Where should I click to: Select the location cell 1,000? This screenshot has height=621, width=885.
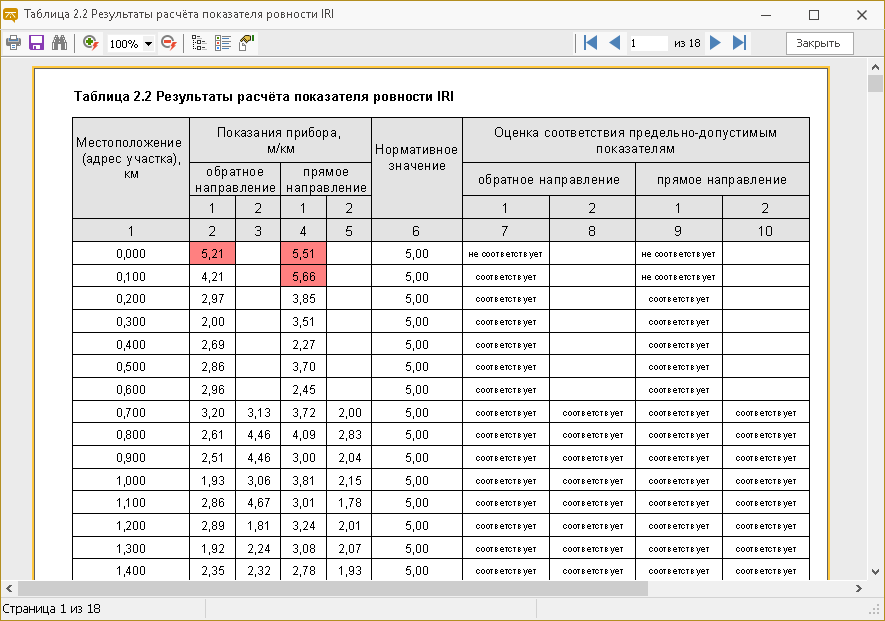click(x=131, y=480)
